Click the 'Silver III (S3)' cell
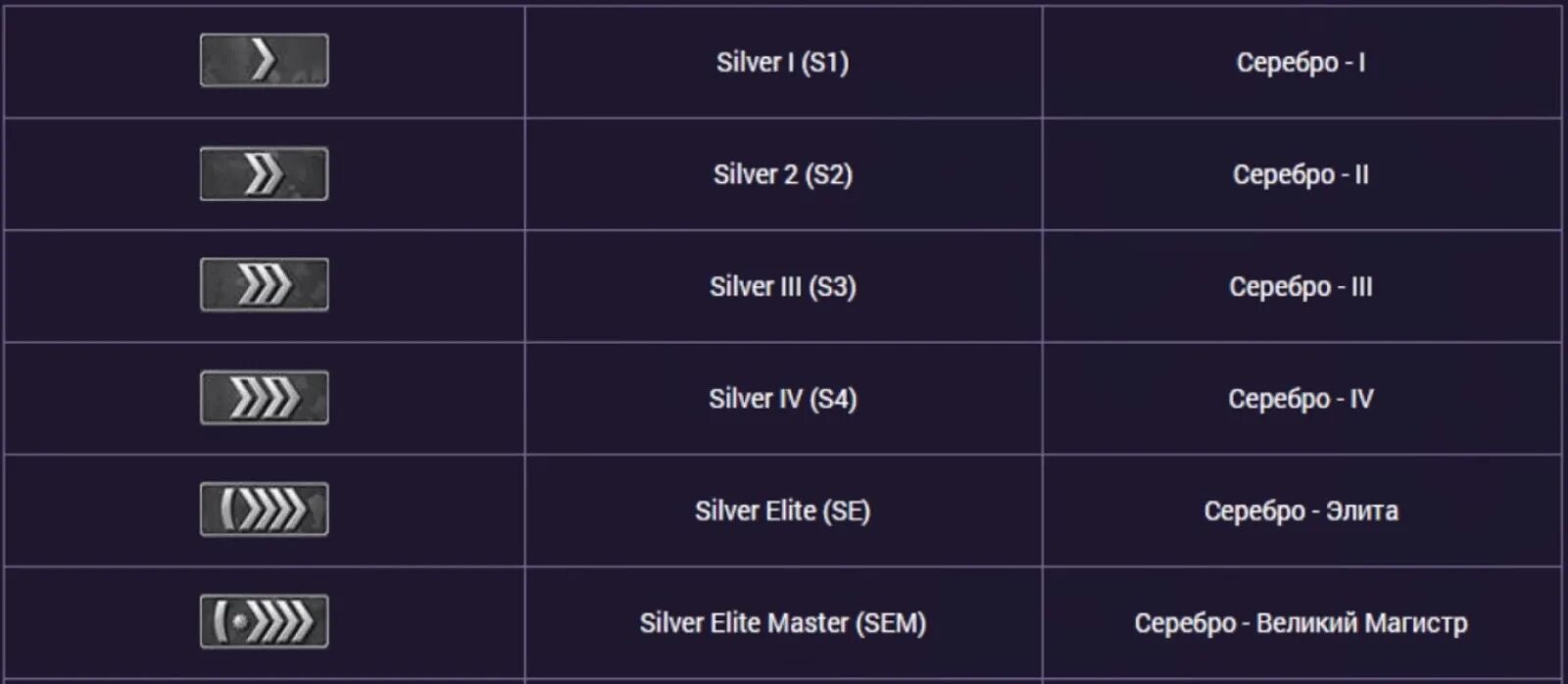 point(782,287)
